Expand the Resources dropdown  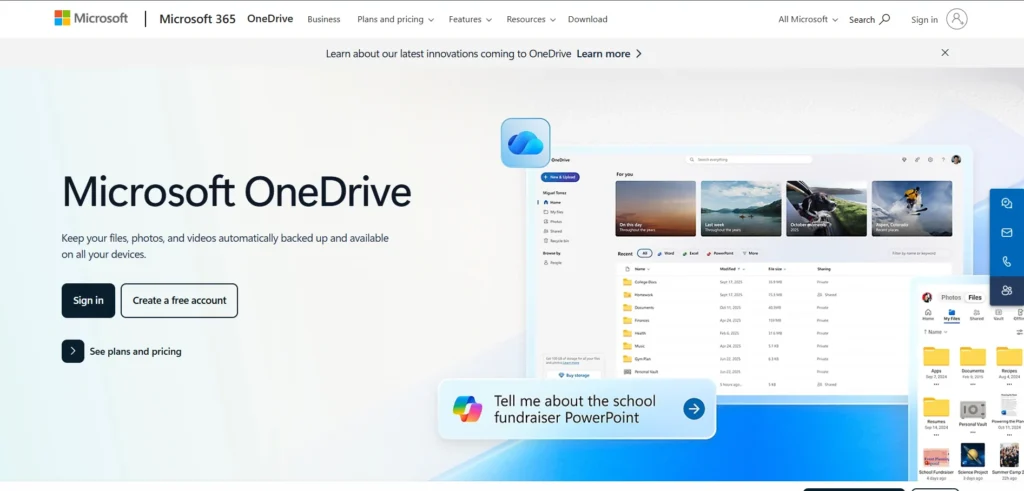531,20
